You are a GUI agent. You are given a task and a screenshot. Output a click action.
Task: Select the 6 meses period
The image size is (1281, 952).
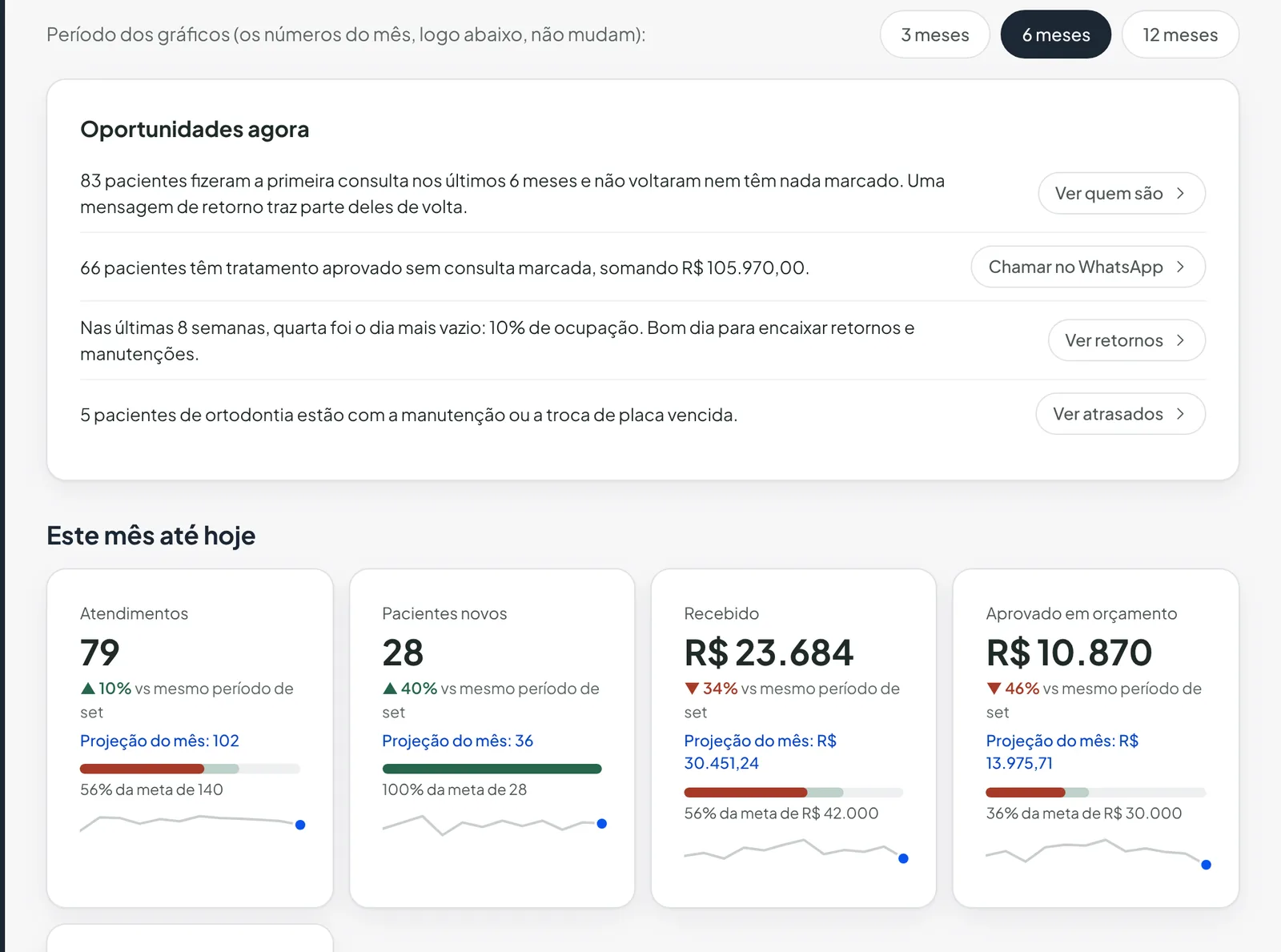(x=1055, y=34)
